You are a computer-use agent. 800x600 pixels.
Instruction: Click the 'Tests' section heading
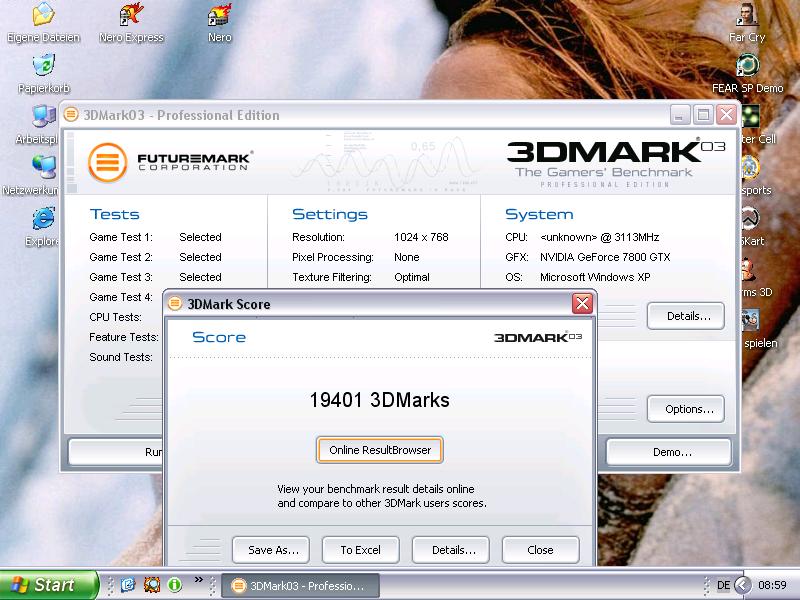point(115,214)
